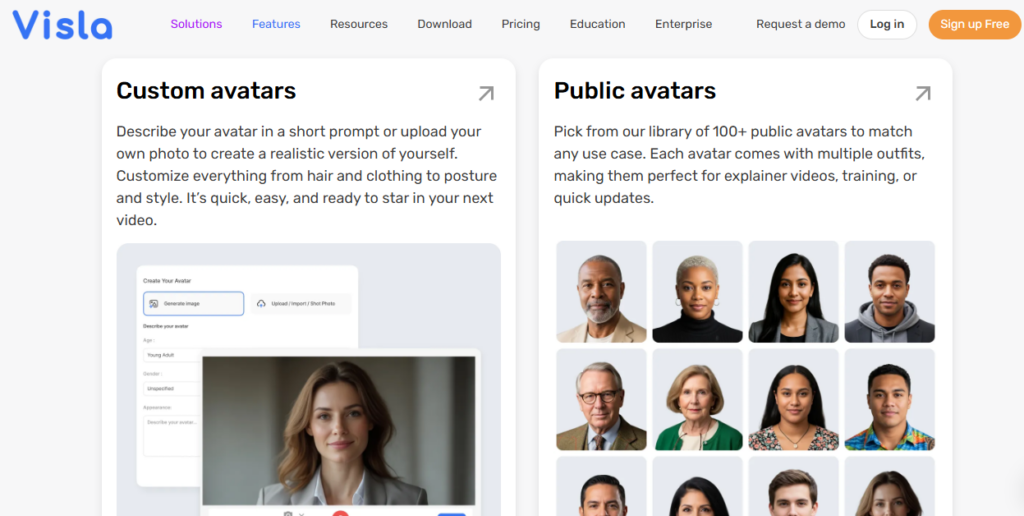The image size is (1024, 516).
Task: Open the Pricing page
Action: click(520, 24)
